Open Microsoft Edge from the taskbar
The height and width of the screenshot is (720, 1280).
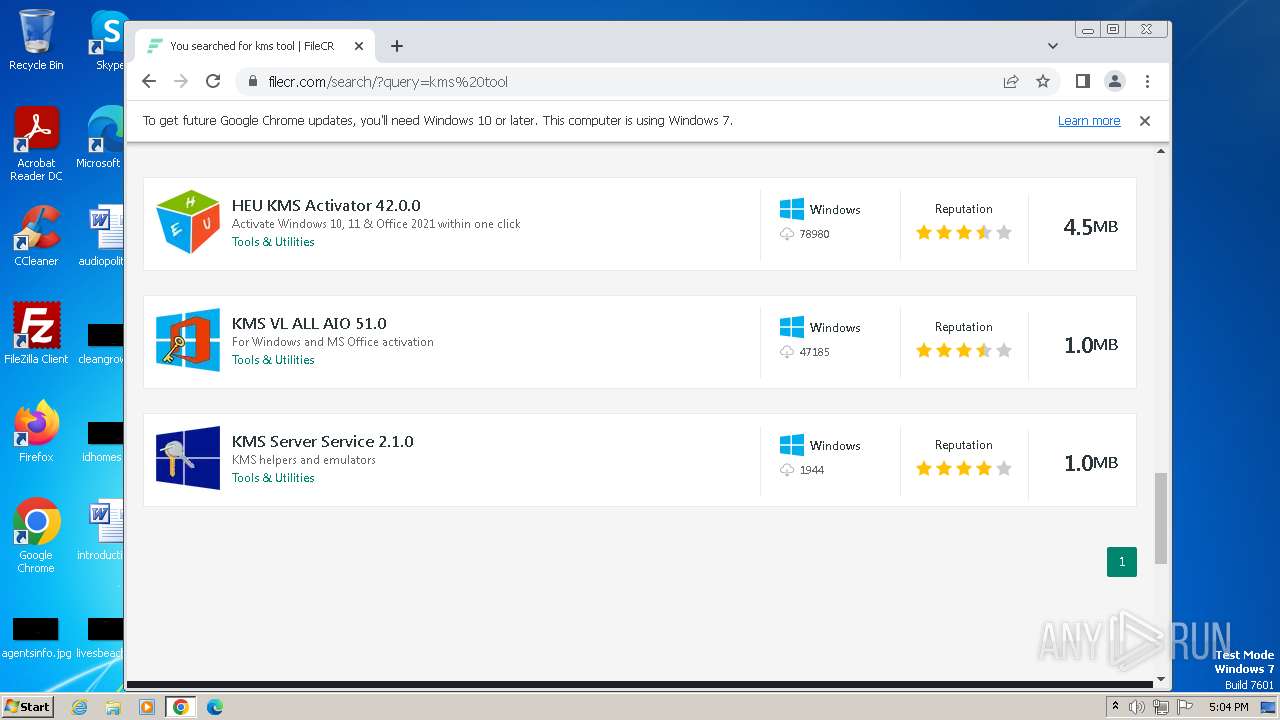(214, 707)
